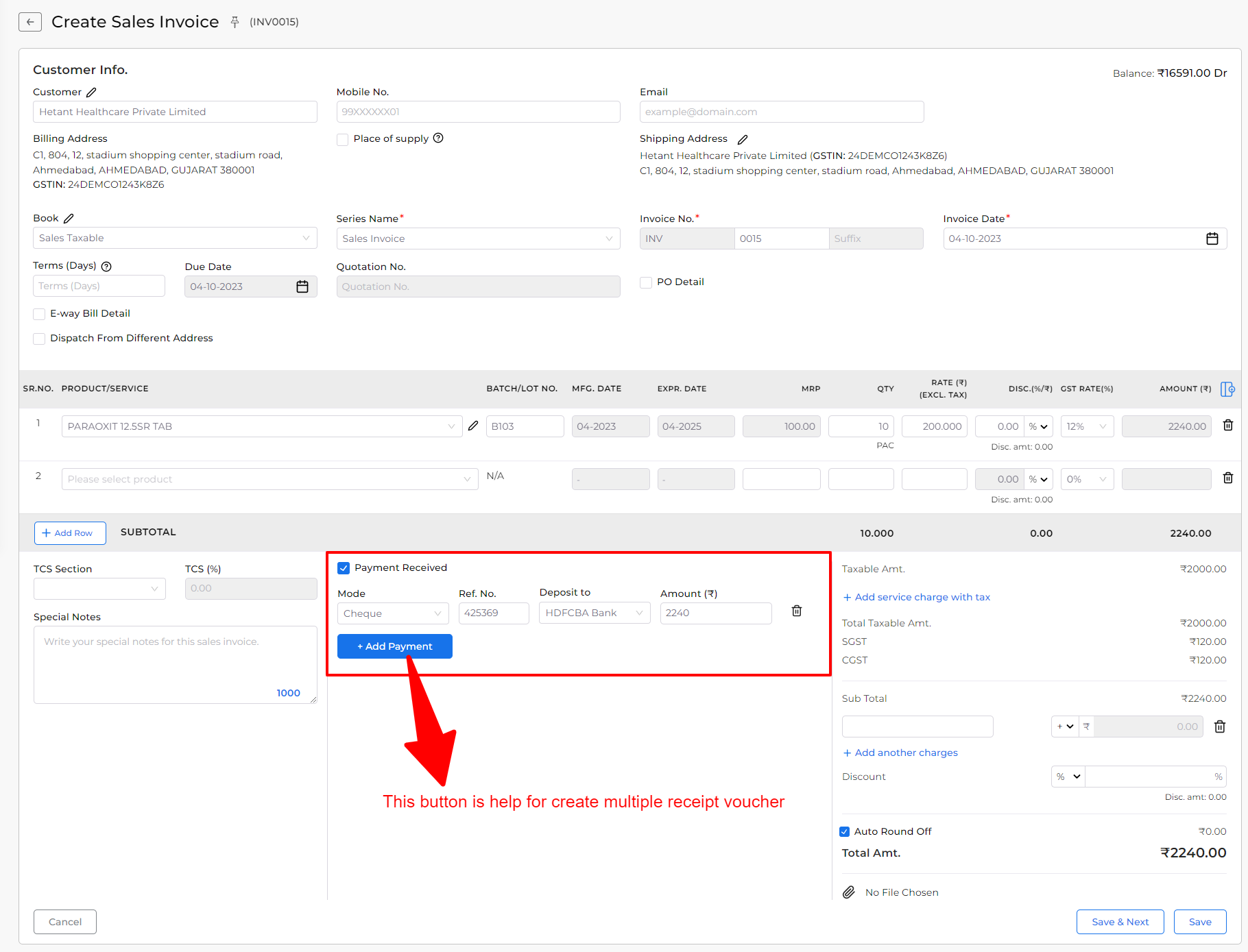Edit PARAOXIT 12.5SR TAB product pencil
This screenshot has width=1248, height=952.
click(473, 426)
